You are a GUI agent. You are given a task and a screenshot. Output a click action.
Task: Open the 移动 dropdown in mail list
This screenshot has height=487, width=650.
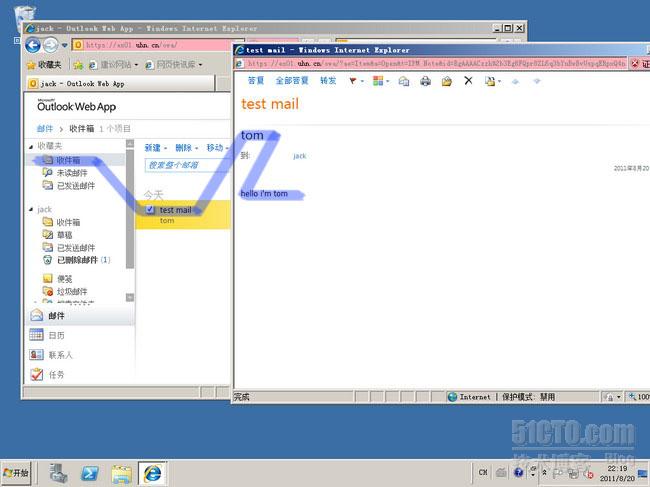click(218, 148)
